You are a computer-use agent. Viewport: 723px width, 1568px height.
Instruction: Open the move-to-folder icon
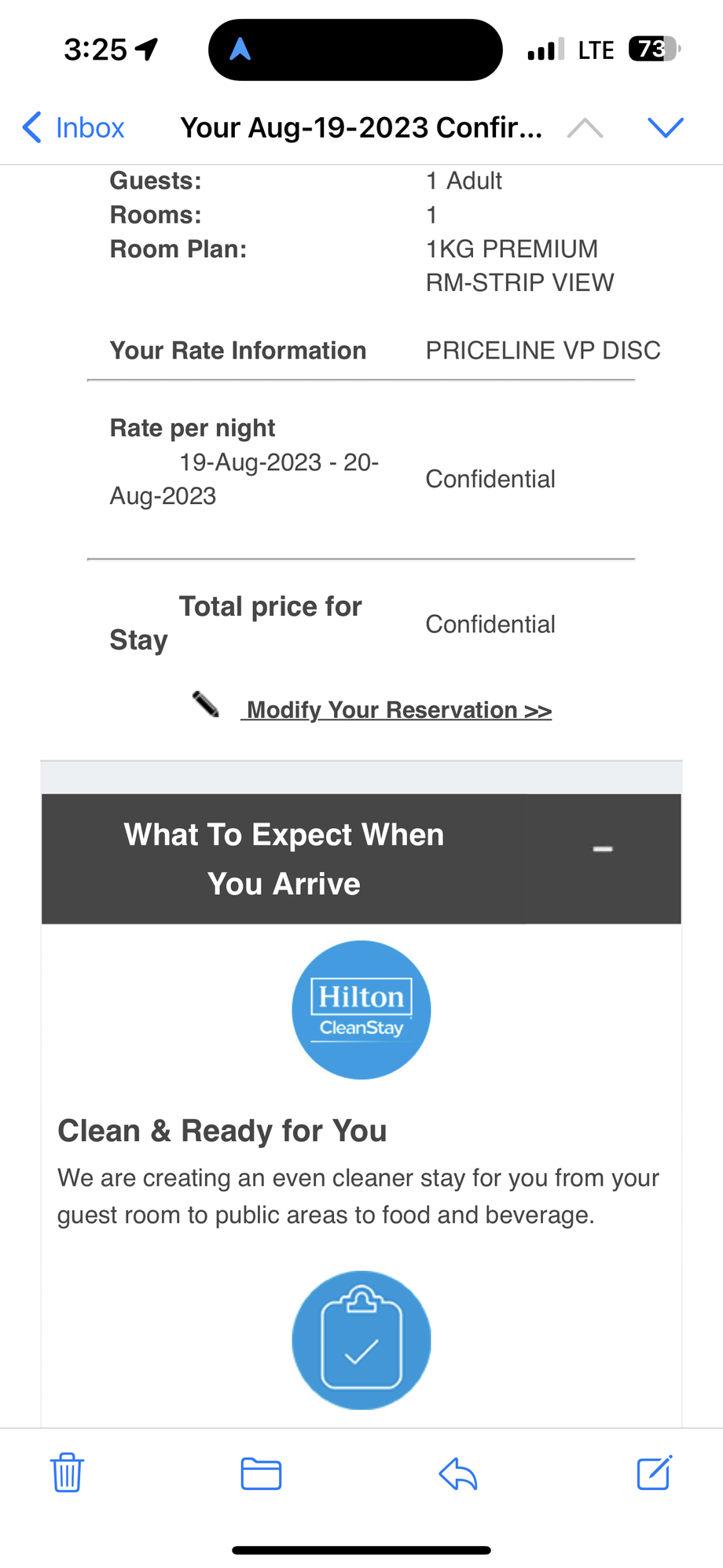click(261, 1474)
